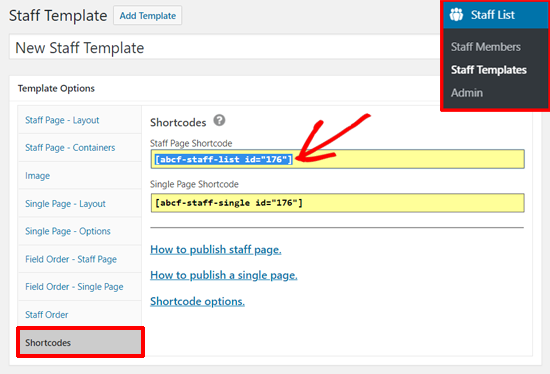
Task: Select the Staff Templates submenu item
Action: pyautogui.click(x=489, y=70)
